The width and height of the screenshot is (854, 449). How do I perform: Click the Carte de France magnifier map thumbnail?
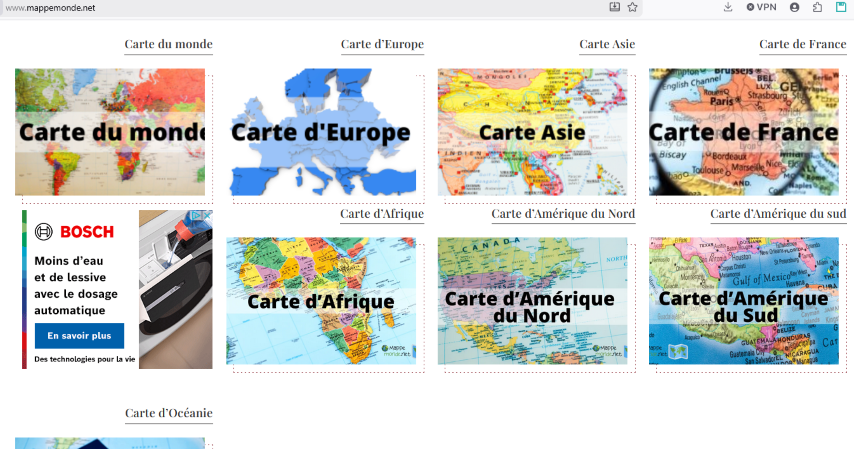click(x=744, y=132)
